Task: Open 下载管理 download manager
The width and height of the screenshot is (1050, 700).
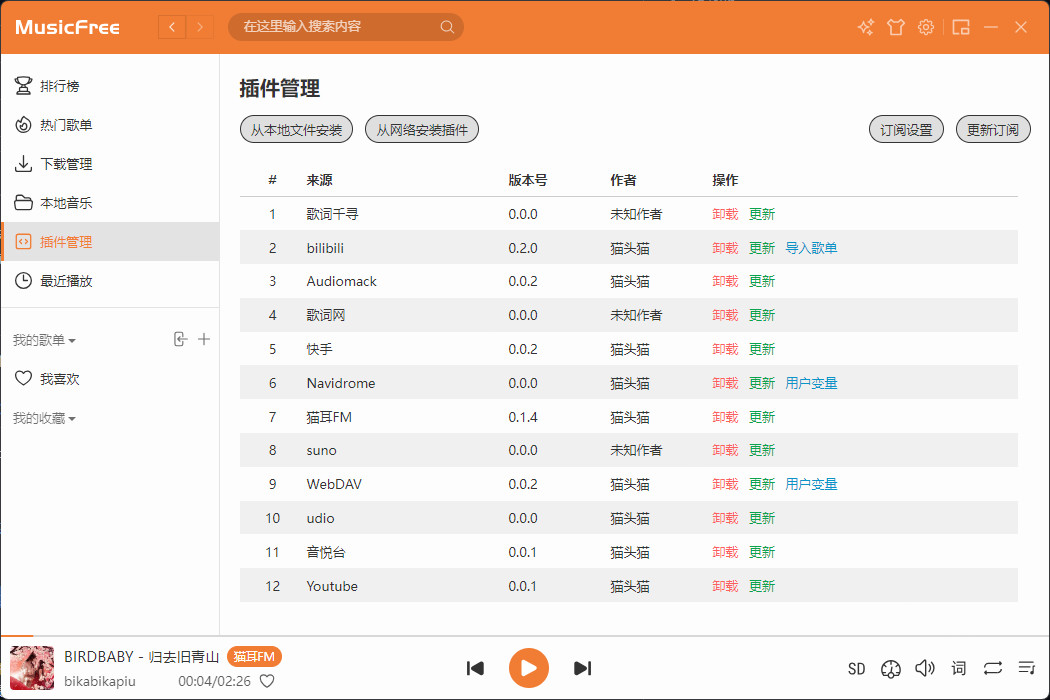Action: (110, 163)
